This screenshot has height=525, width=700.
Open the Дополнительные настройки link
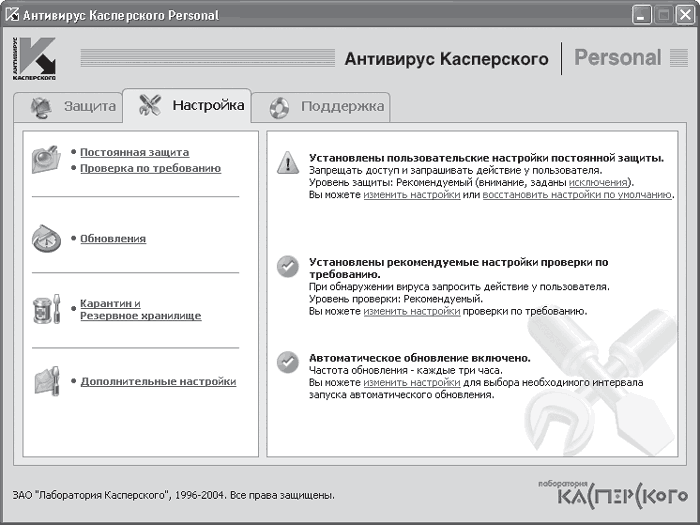(x=158, y=382)
